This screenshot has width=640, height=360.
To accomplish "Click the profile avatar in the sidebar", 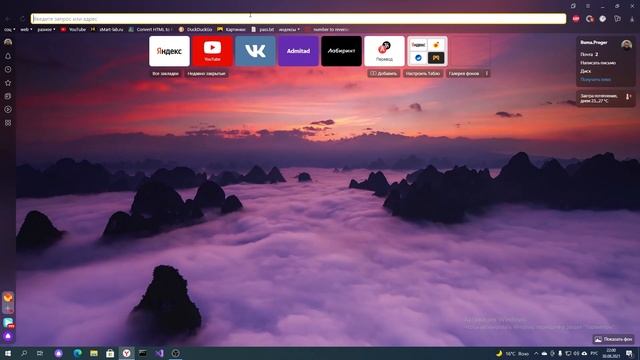I will click(x=8, y=42).
